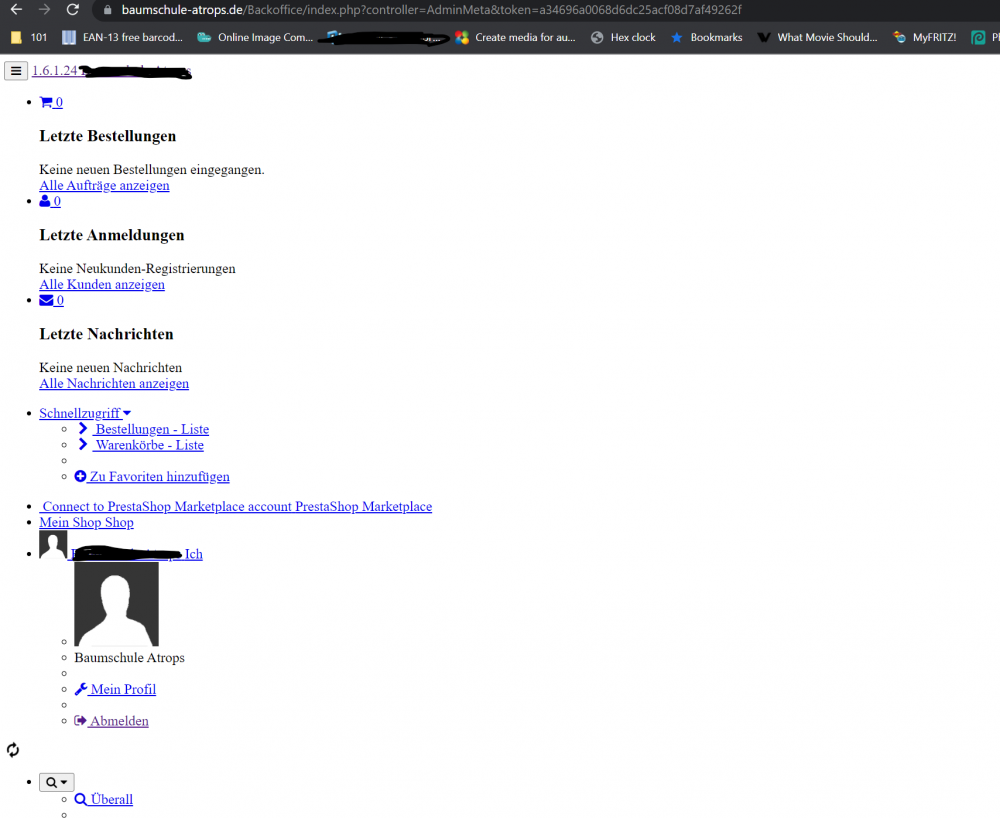1000x818 pixels.
Task: Click the magnifier icon in the search box
Action: 51,781
